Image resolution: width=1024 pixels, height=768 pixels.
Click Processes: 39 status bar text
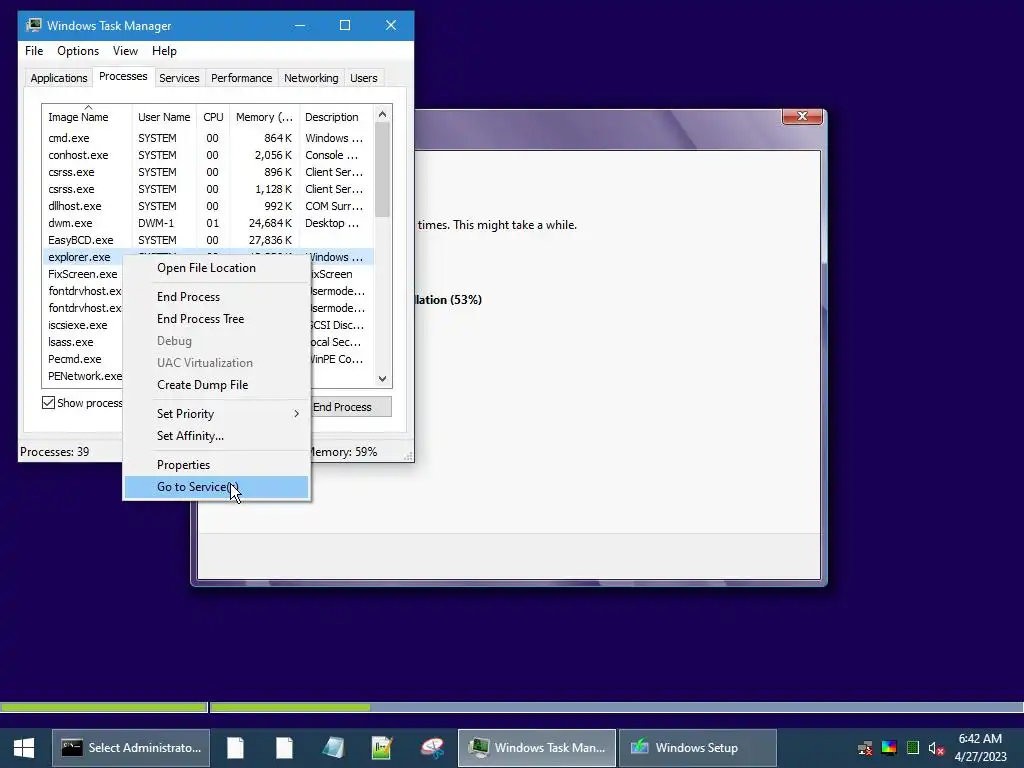pos(54,452)
